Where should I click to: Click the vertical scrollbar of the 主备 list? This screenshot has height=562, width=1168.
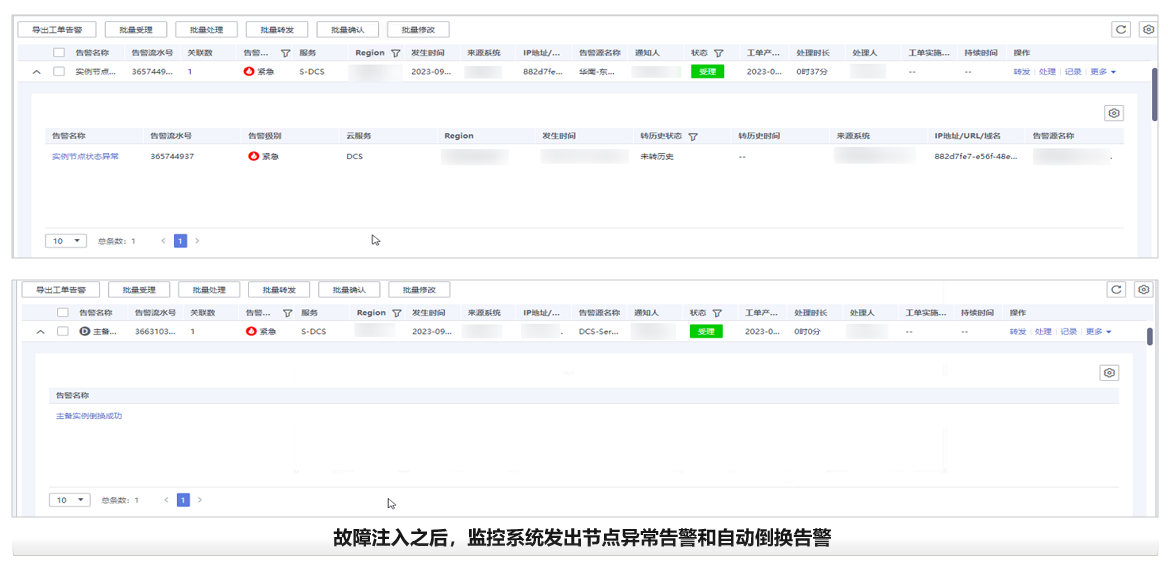coord(1149,335)
